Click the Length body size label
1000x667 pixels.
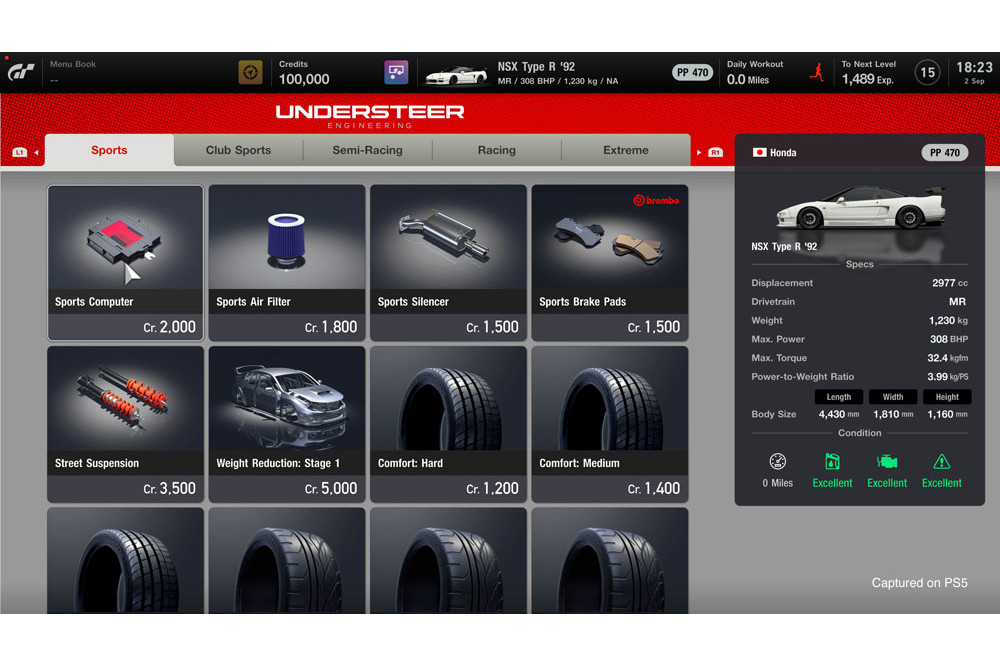click(x=839, y=397)
